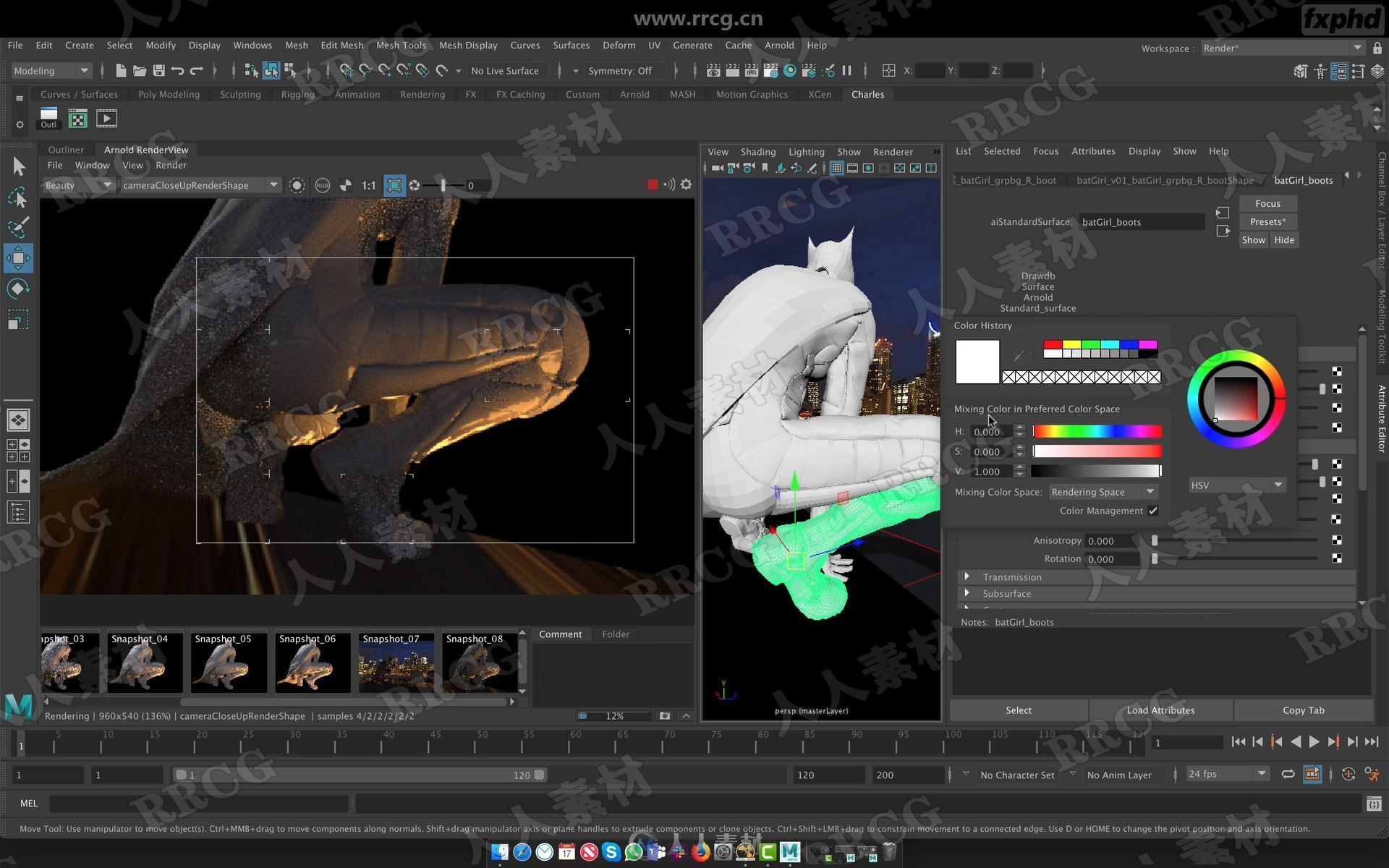Click the play render shelf icon
Screen dimensions: 1389x868
click(106, 118)
